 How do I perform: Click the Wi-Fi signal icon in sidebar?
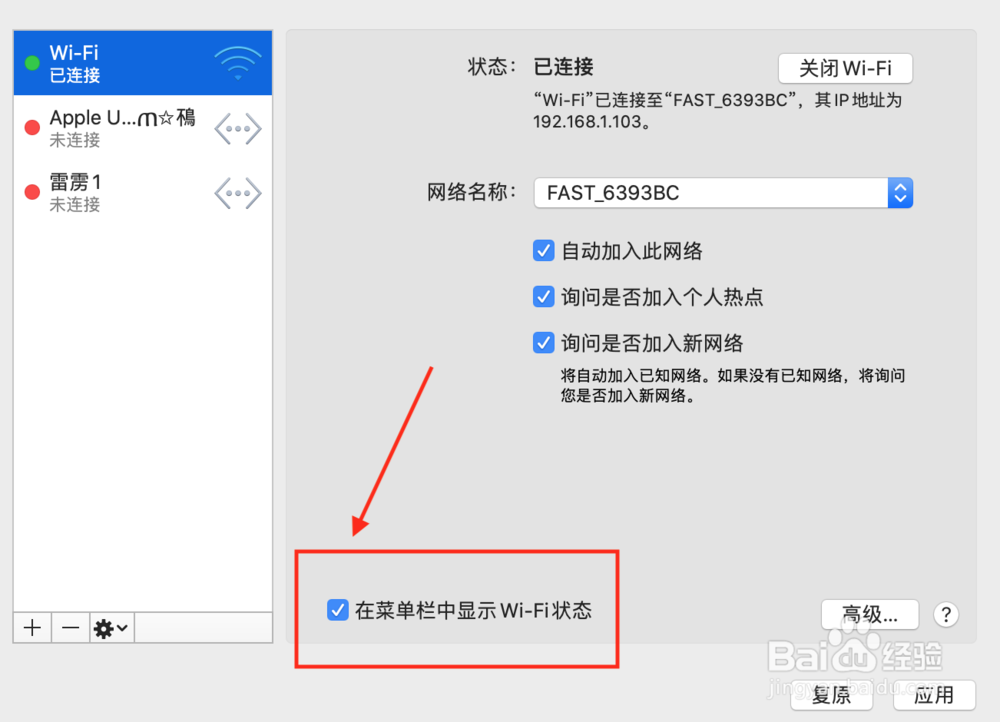click(238, 63)
